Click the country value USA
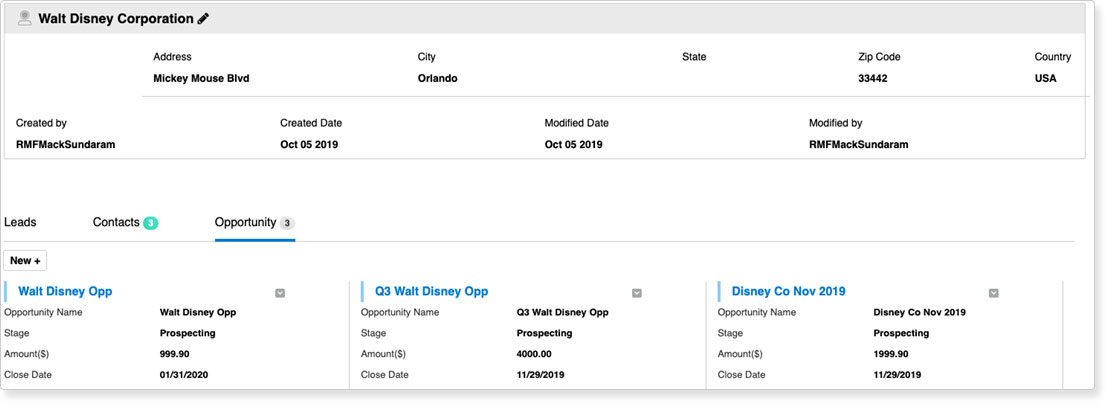Image resolution: width=1116 pixels, height=405 pixels. [x=1046, y=78]
